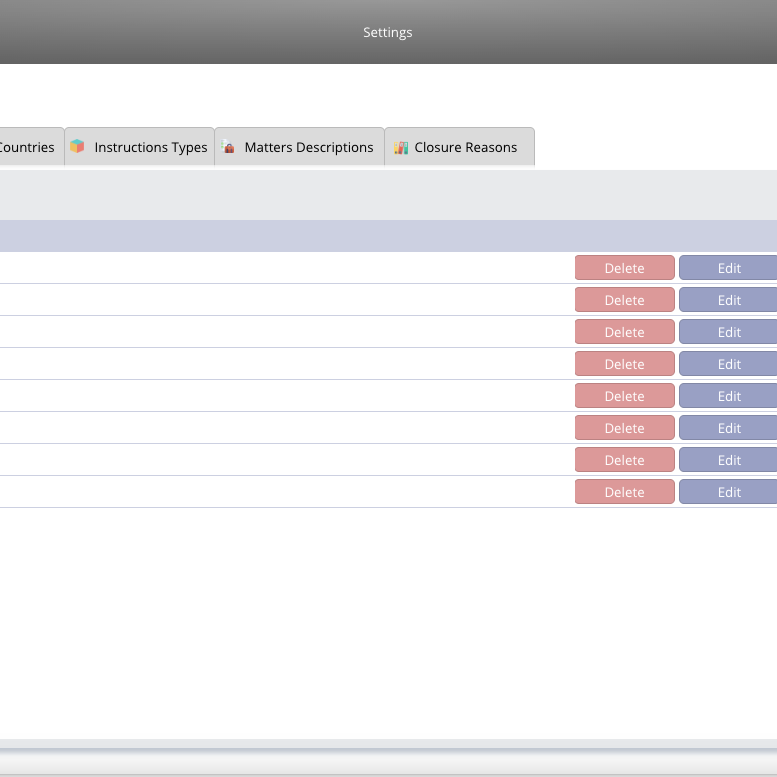Screen dimensions: 777x777
Task: Open the Countries tab
Action: [x=32, y=147]
